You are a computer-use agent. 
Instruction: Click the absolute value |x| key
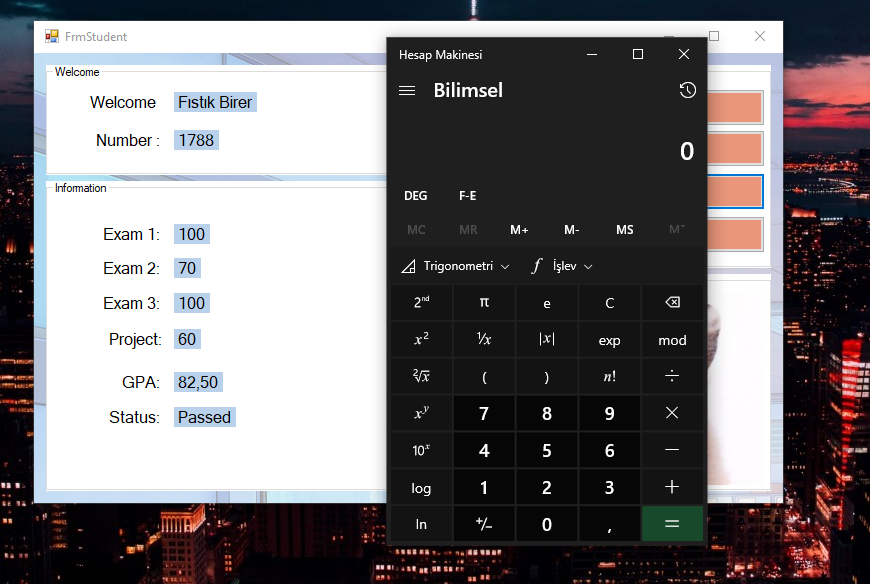[x=547, y=339]
